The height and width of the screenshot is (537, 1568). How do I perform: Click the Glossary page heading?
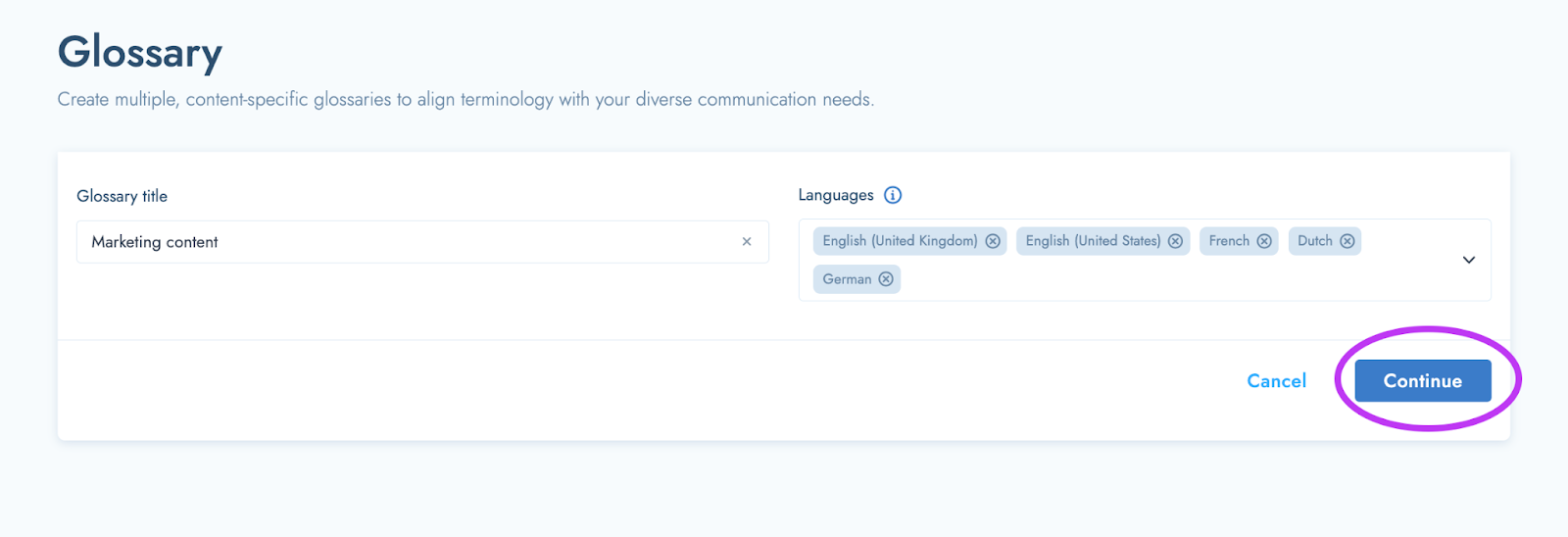[140, 53]
